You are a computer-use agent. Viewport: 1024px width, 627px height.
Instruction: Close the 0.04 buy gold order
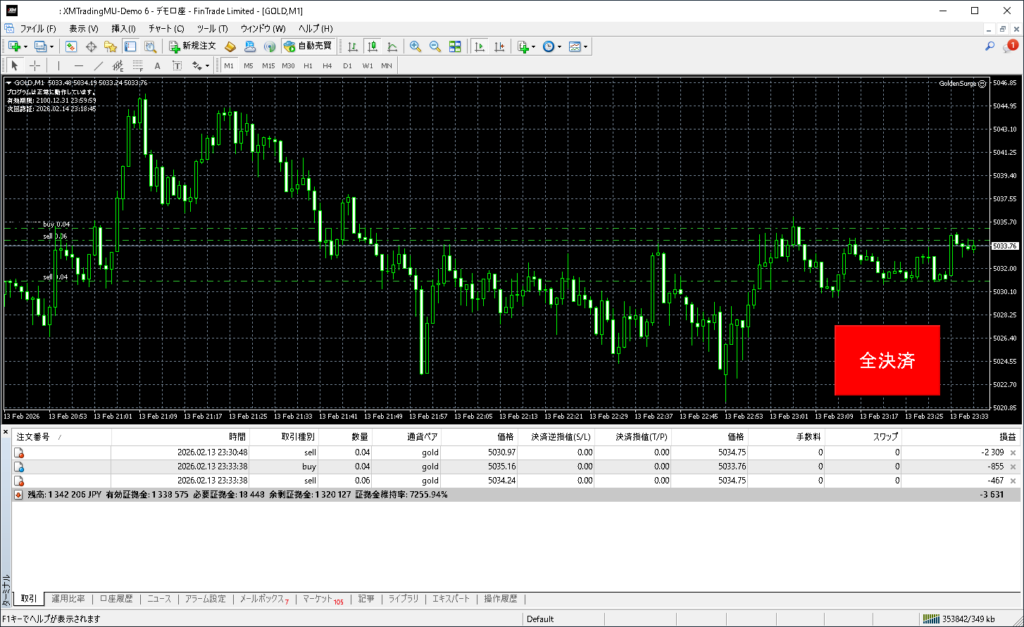[1014, 466]
